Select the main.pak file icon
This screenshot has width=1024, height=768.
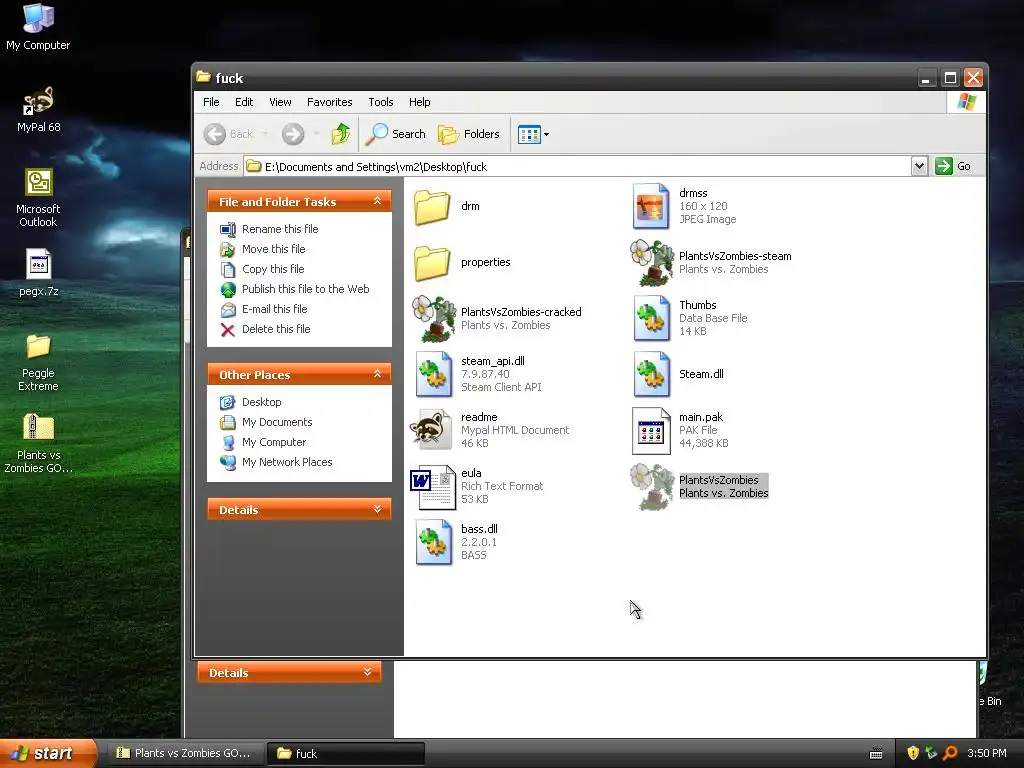(x=651, y=431)
